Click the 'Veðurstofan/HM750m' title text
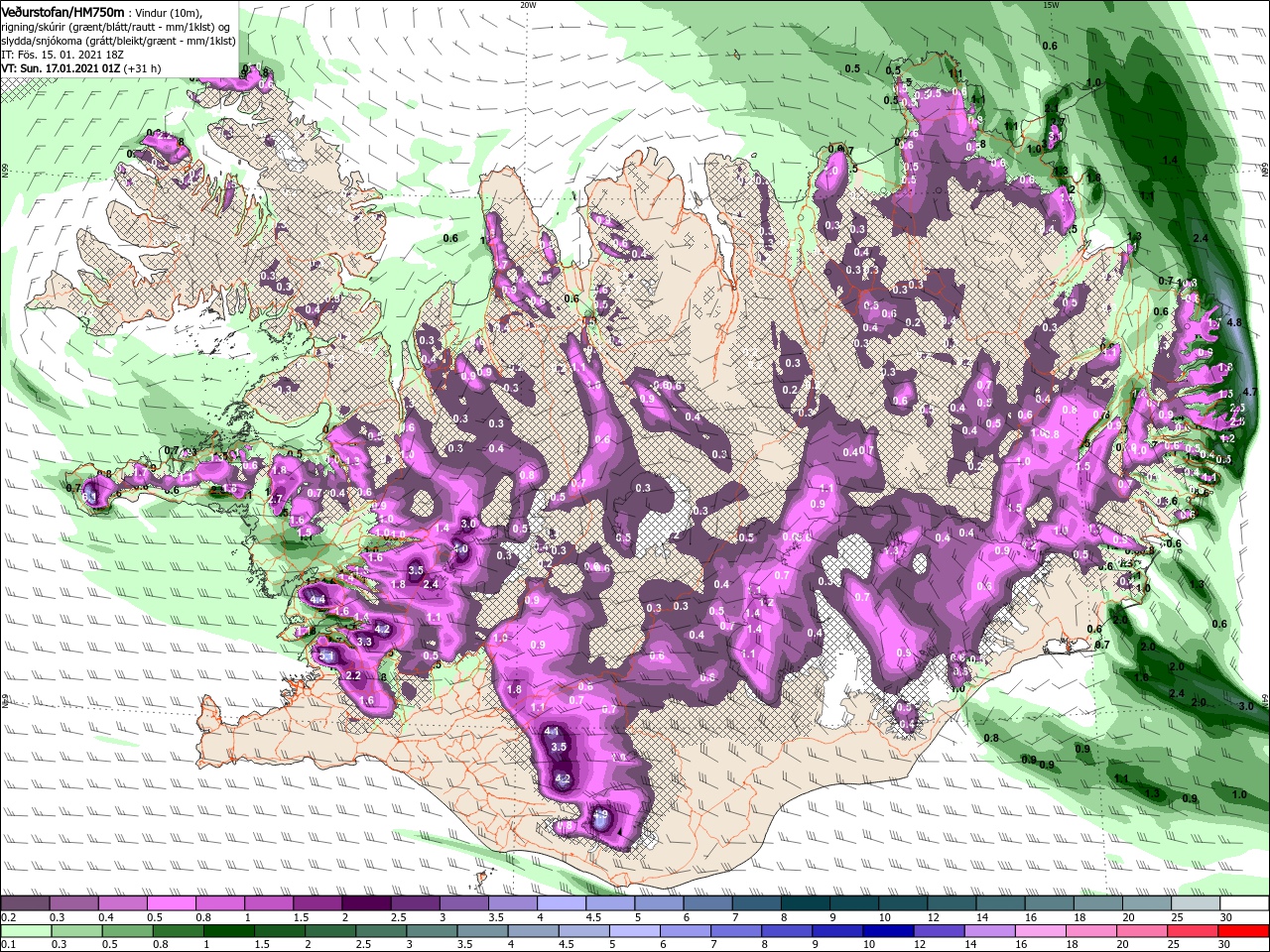 point(63,11)
